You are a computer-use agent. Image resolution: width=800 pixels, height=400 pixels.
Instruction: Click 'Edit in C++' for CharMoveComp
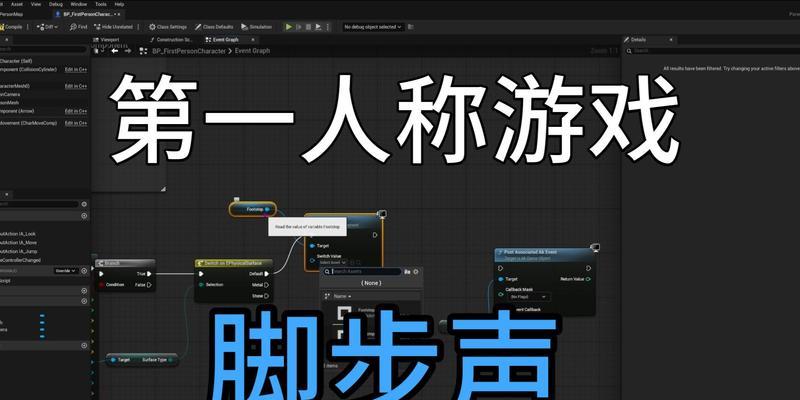click(76, 123)
